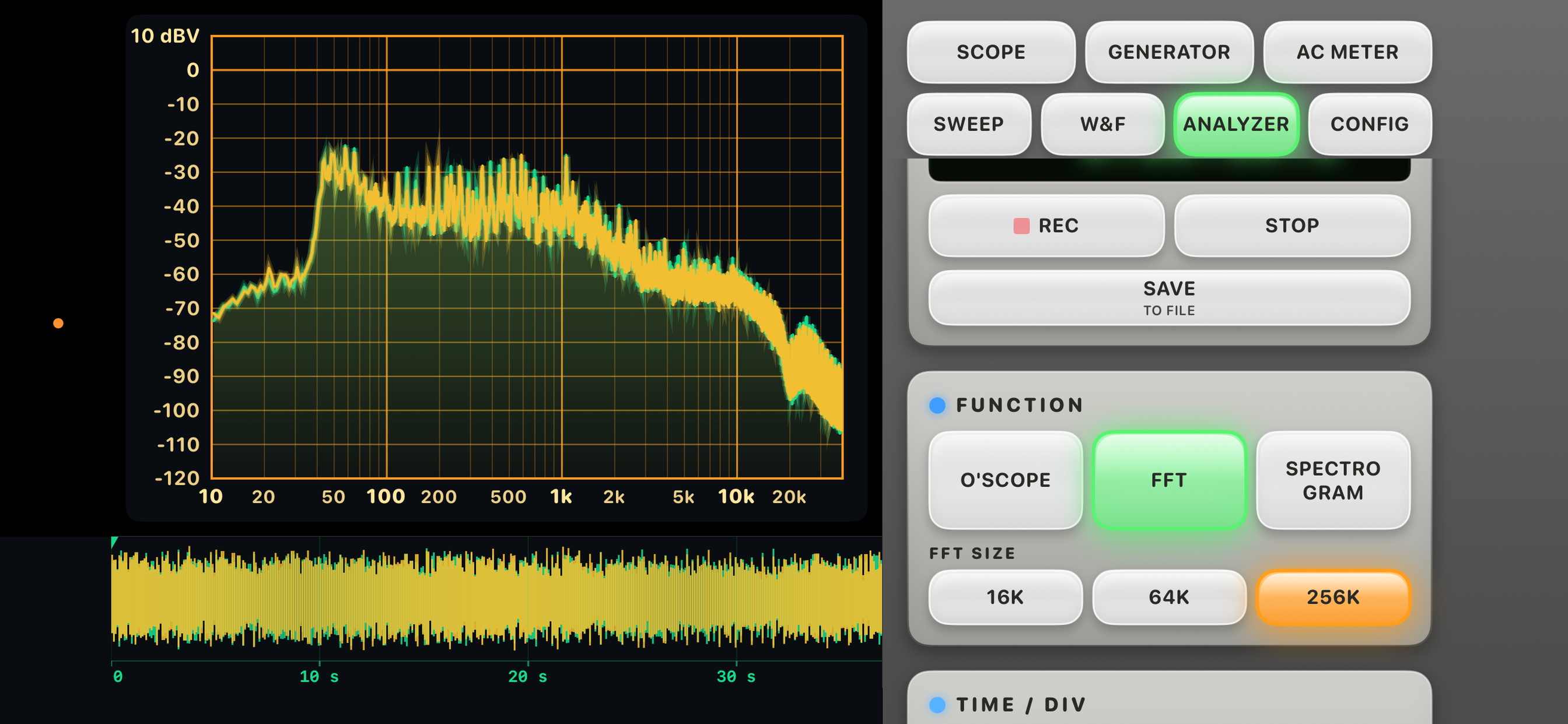
Task: Click the FUNCTION section title
Action: [1020, 405]
